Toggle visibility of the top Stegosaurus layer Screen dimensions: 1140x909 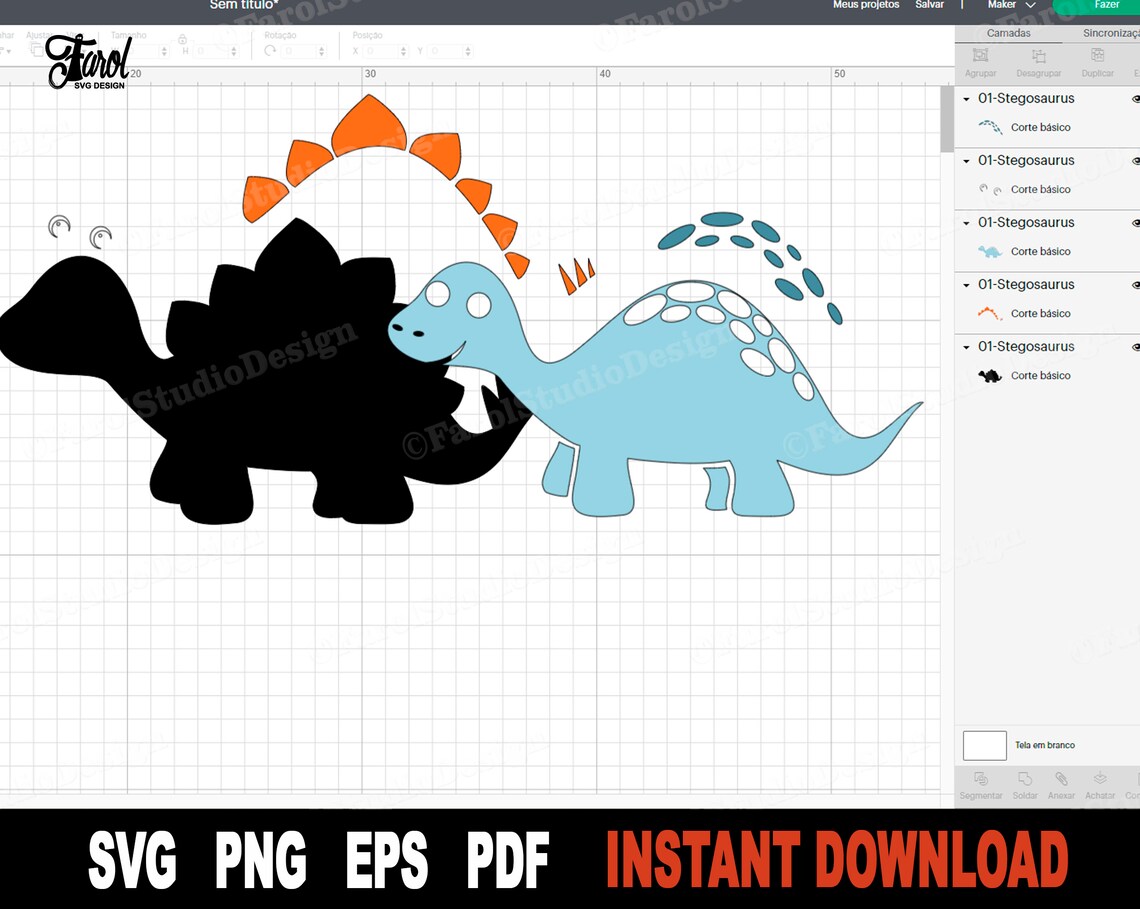pos(1134,99)
